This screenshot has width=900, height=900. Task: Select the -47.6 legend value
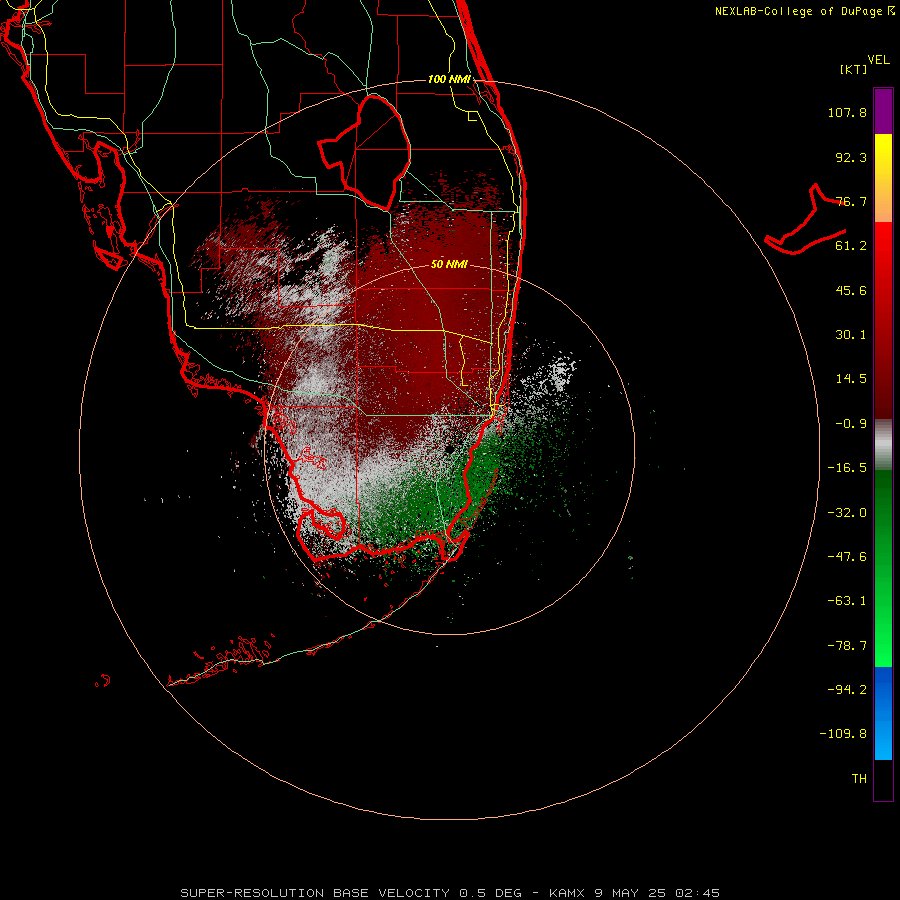[x=847, y=557]
